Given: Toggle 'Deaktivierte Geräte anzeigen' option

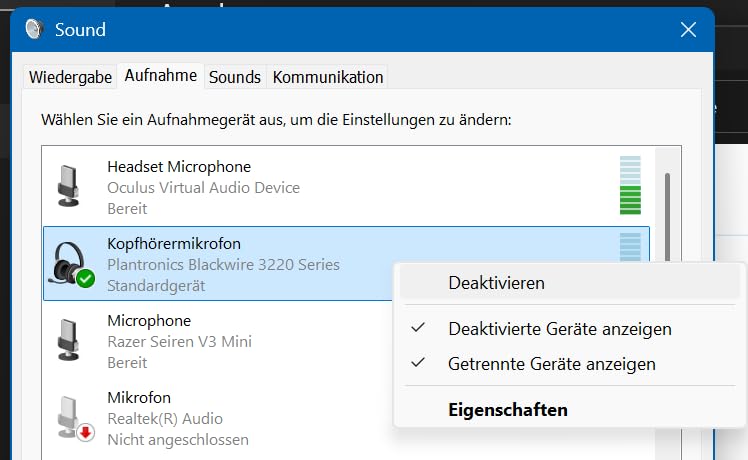Looking at the screenshot, I should [x=559, y=329].
